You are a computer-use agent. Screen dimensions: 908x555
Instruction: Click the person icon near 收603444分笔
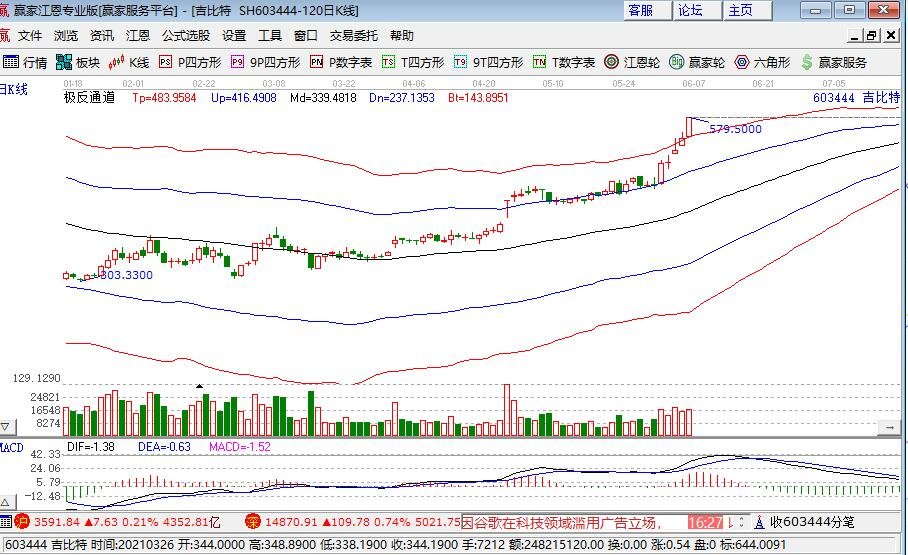[759, 522]
